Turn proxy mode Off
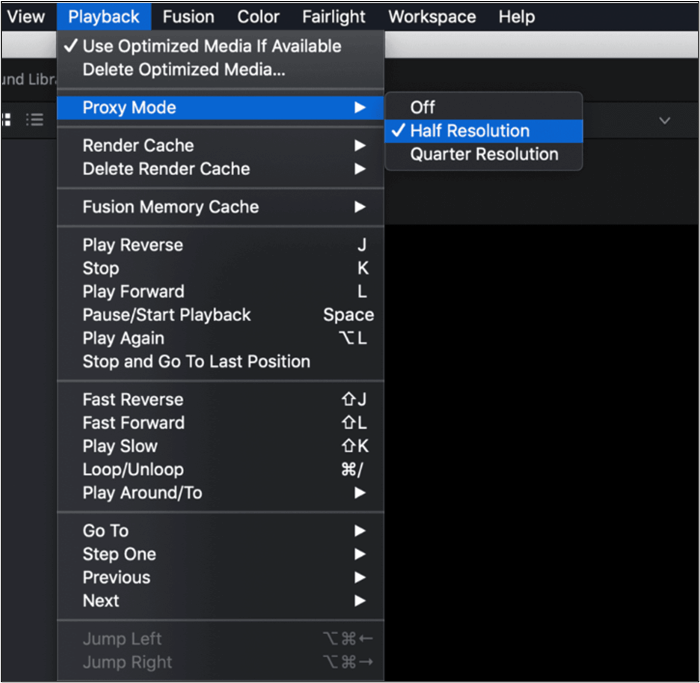The height and width of the screenshot is (683, 700). coord(423,107)
